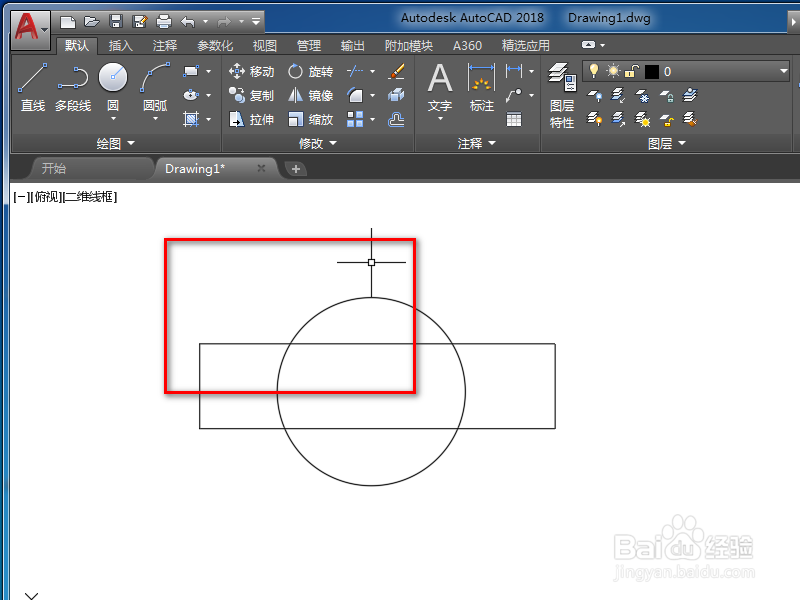Start the Stretch (拉伸) command

252,119
